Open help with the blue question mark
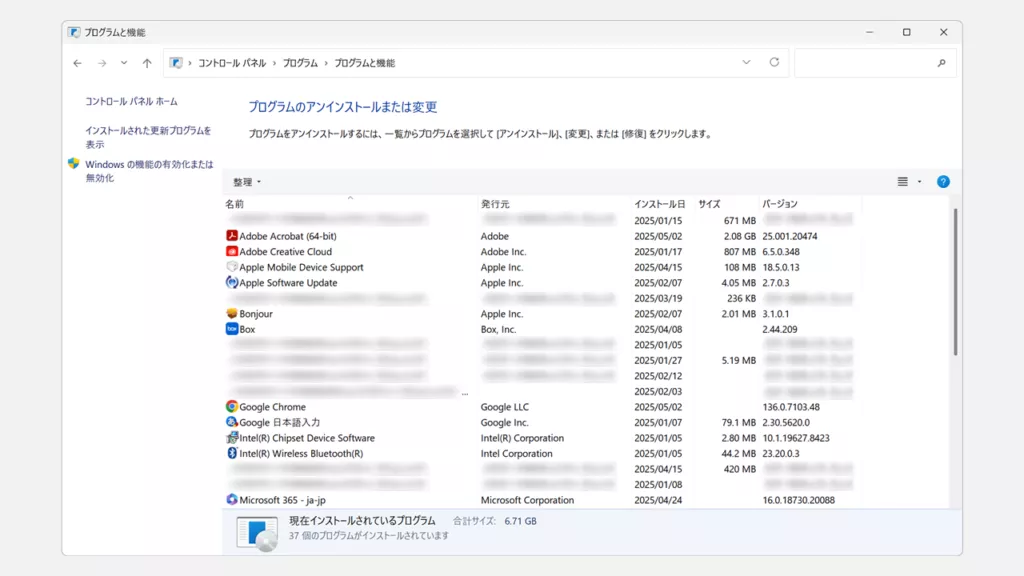The image size is (1024, 576). (x=943, y=182)
